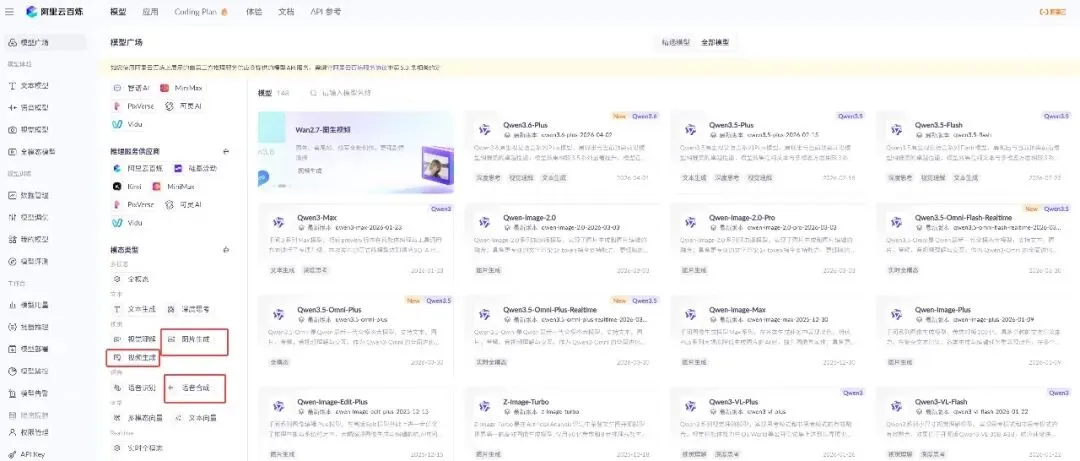
Task: Open the Qwen-Image-2.0-Pro model card title
Action: pyautogui.click(x=744, y=217)
